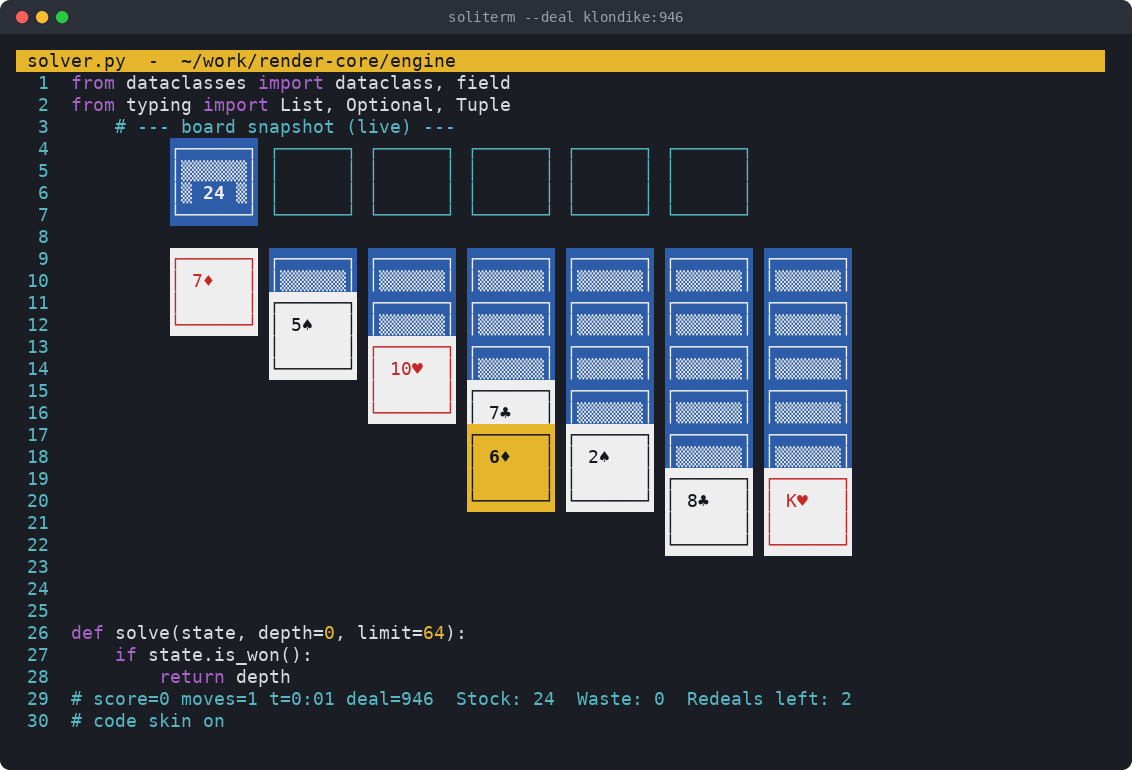Screen dimensions: 1132x770
Task: Select the 2♠ card
Action: 609,468
